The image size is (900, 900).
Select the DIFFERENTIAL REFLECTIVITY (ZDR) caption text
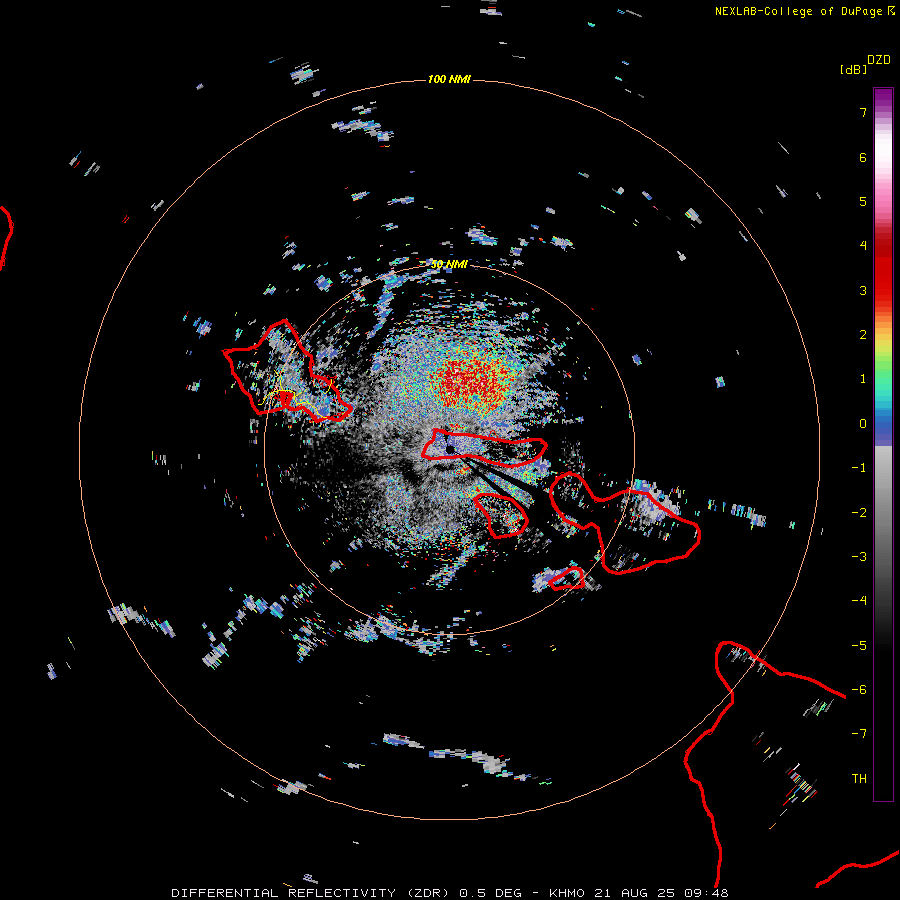click(x=312, y=893)
